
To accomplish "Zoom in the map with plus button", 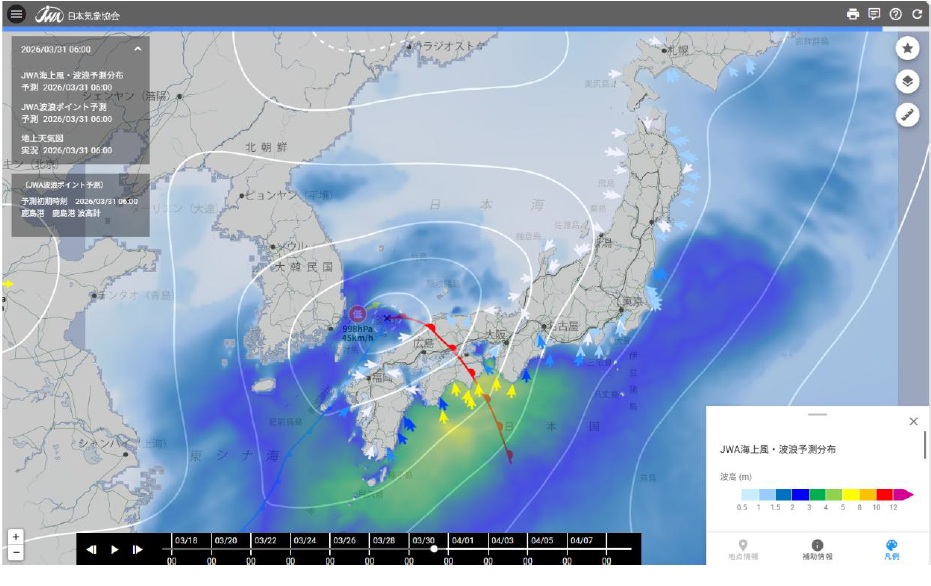I will (15, 537).
